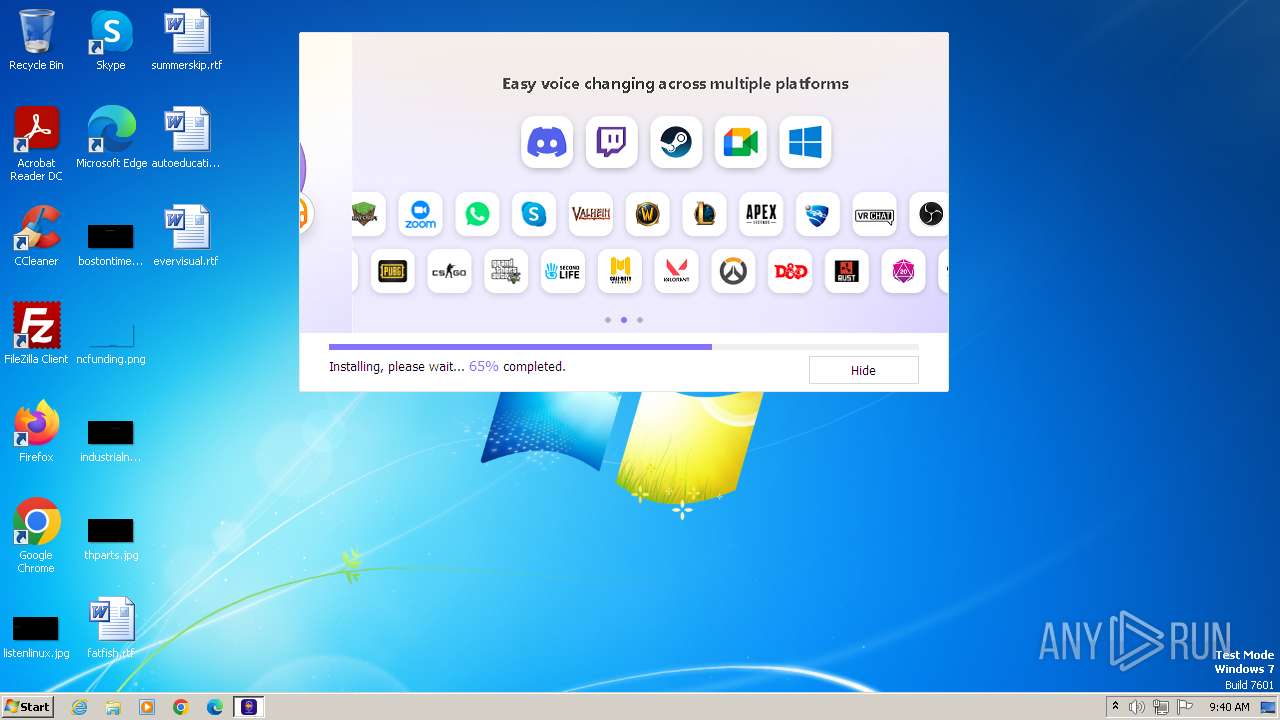Screen dimensions: 1280x720
Task: Click the 9:40 AM system clock
Action: coord(1229,707)
